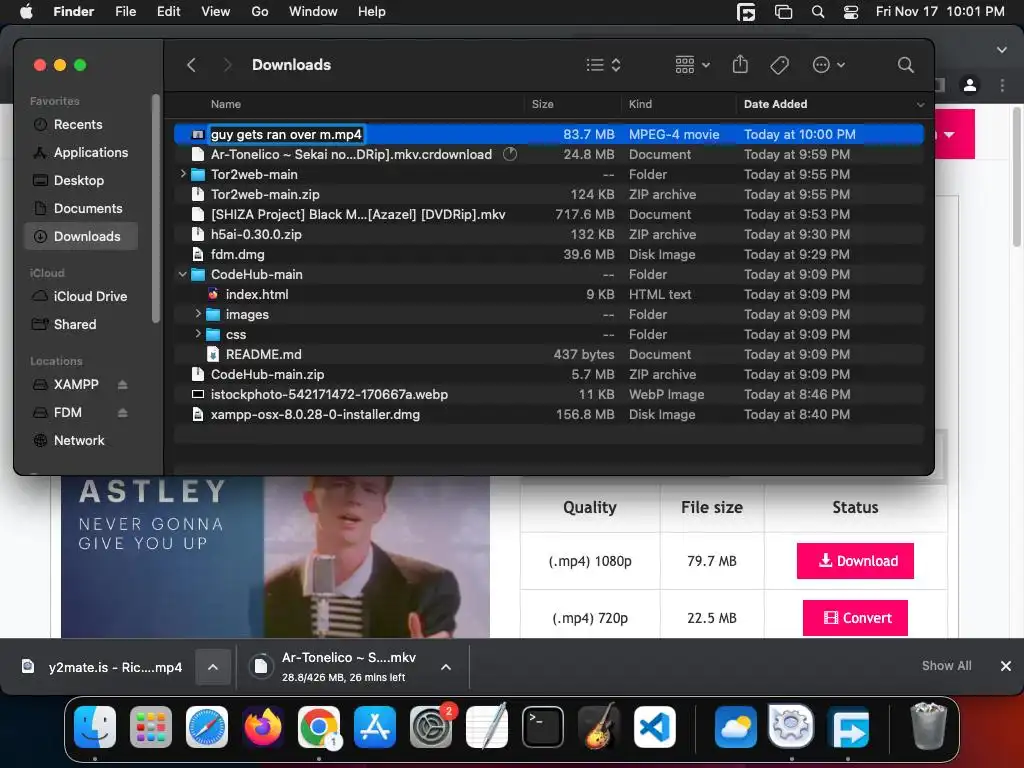Reverse Date Added sort order chevron
This screenshot has width=1024, height=768.
point(920,104)
